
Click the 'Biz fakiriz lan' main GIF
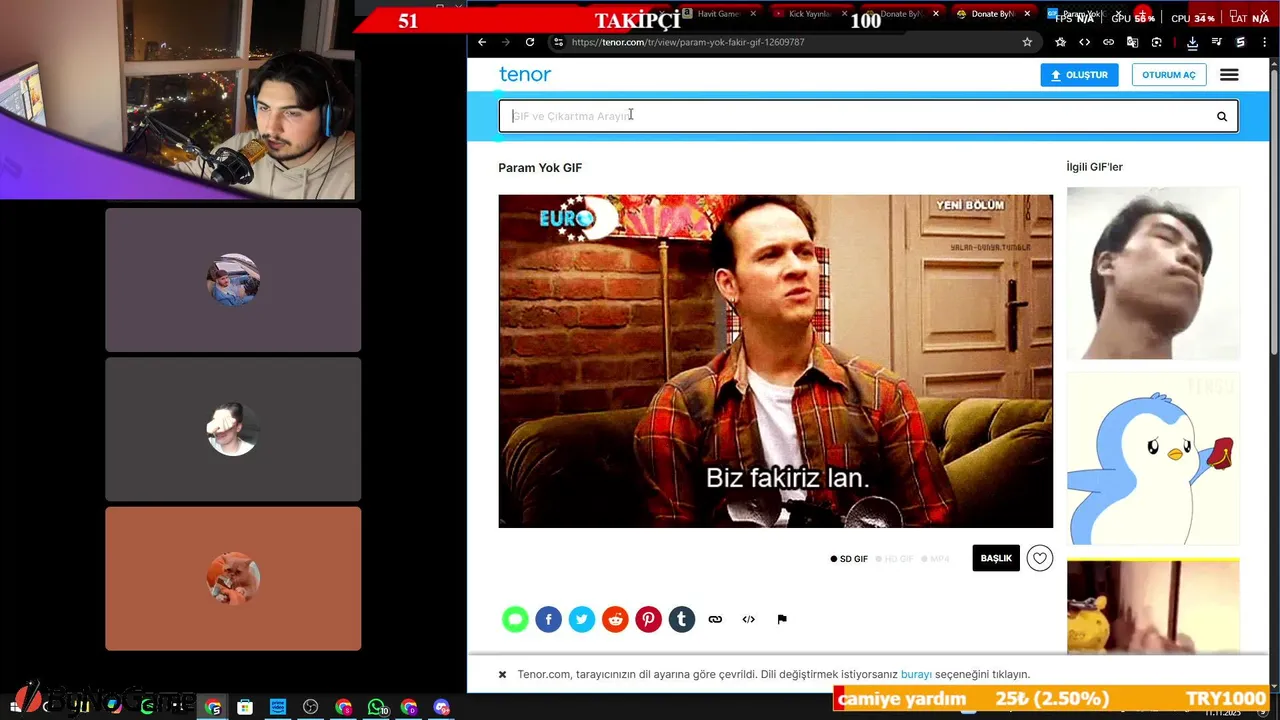pyautogui.click(x=776, y=361)
